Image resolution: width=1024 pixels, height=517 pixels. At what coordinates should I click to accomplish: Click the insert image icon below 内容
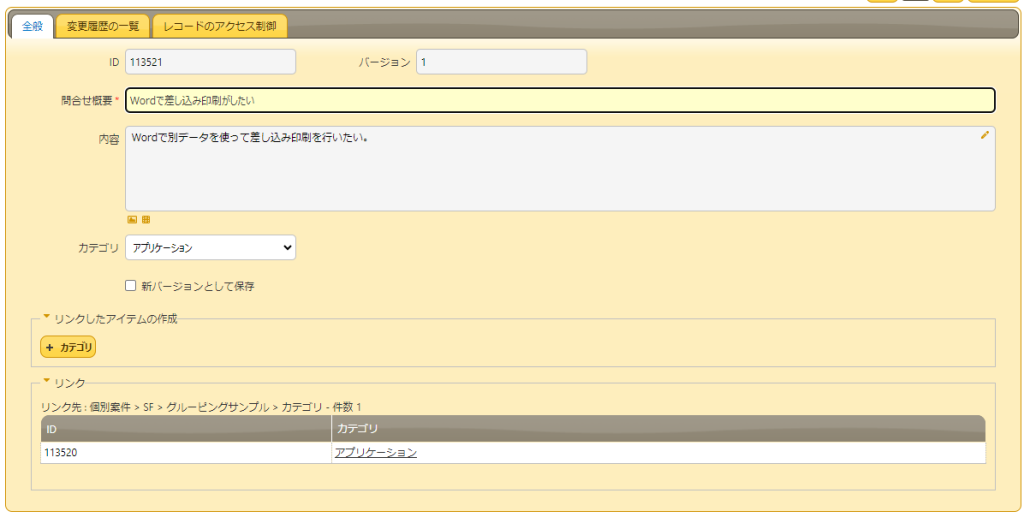click(132, 220)
